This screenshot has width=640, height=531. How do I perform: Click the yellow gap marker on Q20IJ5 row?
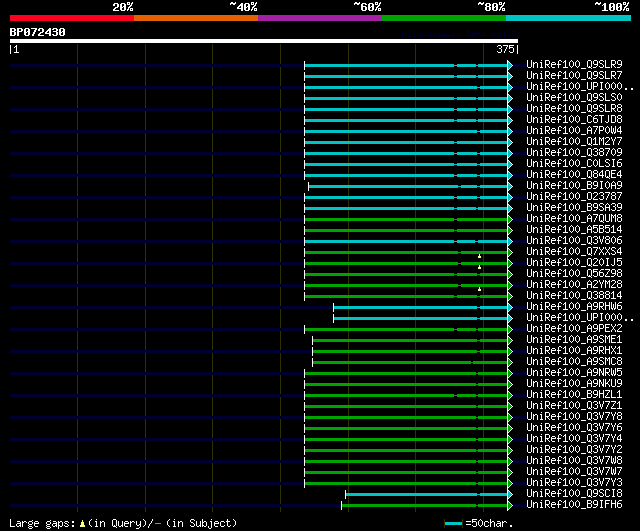point(479,268)
